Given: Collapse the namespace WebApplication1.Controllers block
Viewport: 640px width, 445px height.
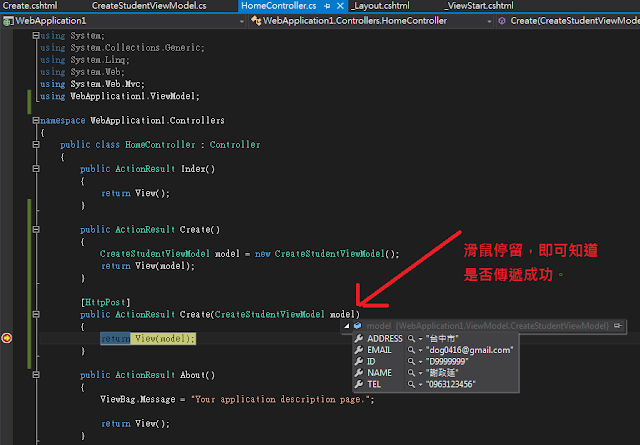Looking at the screenshot, I should click(x=36, y=120).
